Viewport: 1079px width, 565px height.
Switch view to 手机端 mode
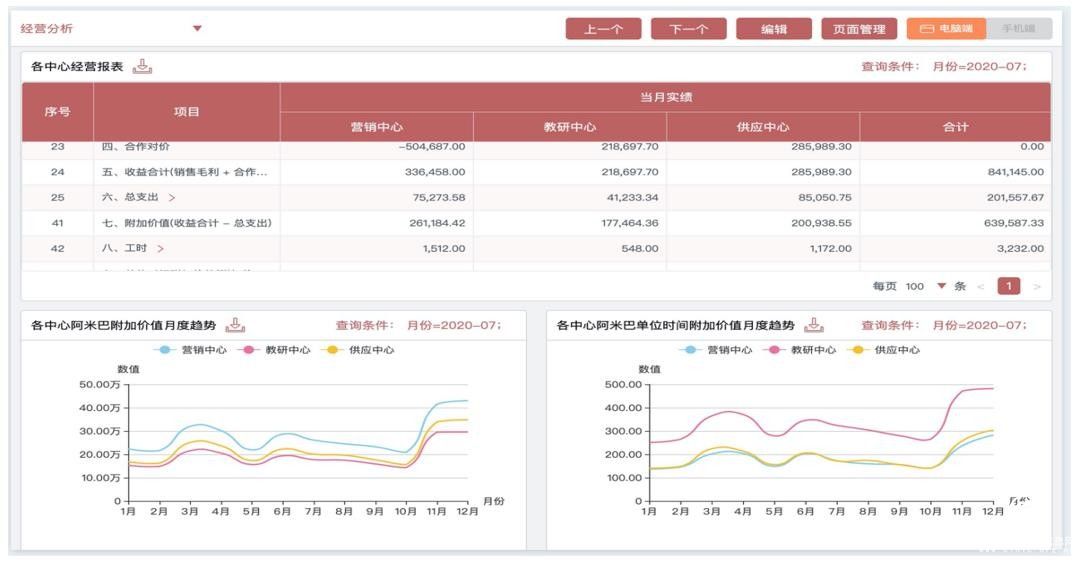[x=1018, y=29]
